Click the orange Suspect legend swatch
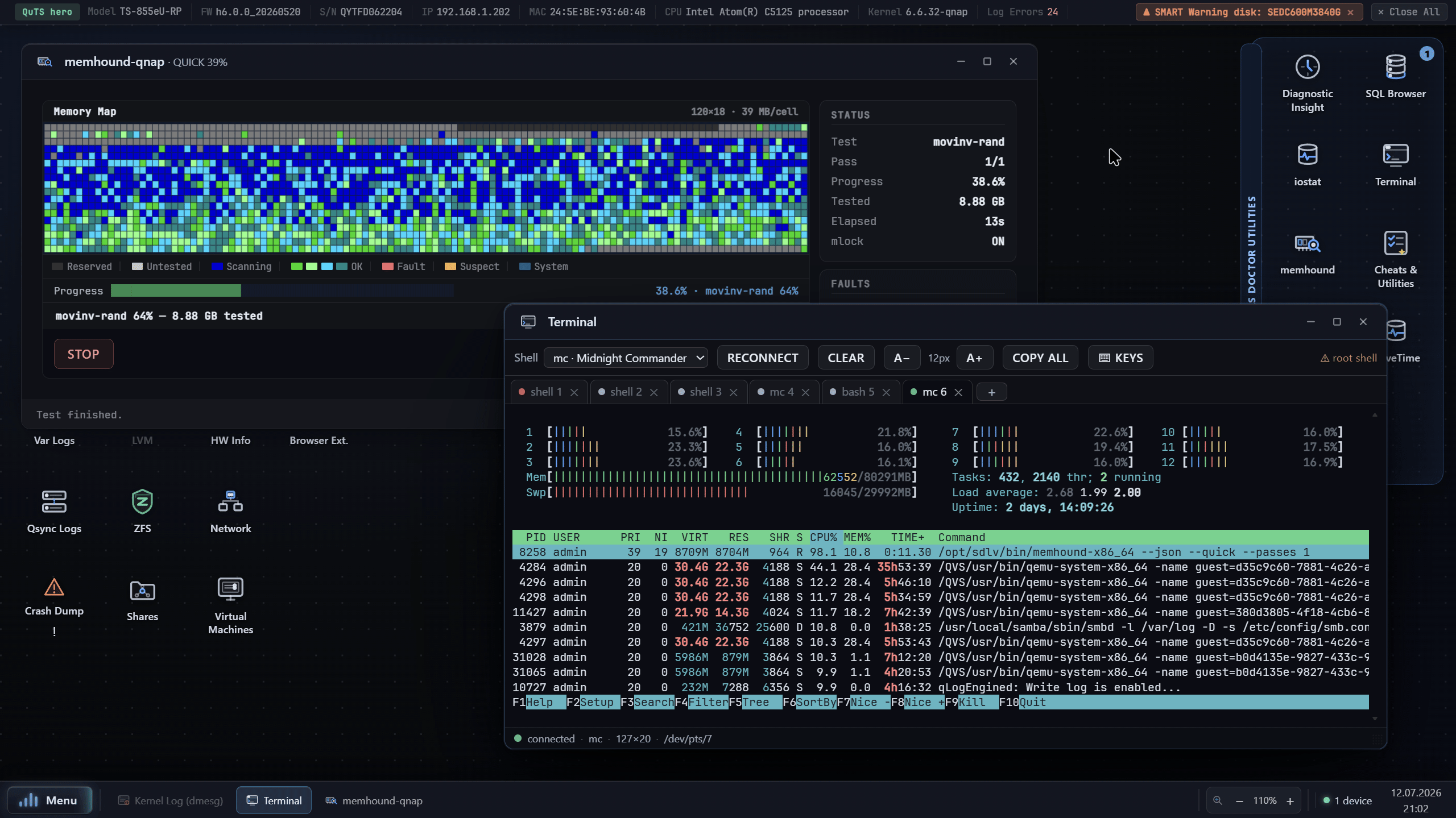Screen dimensions: 1456x818 click(x=450, y=267)
